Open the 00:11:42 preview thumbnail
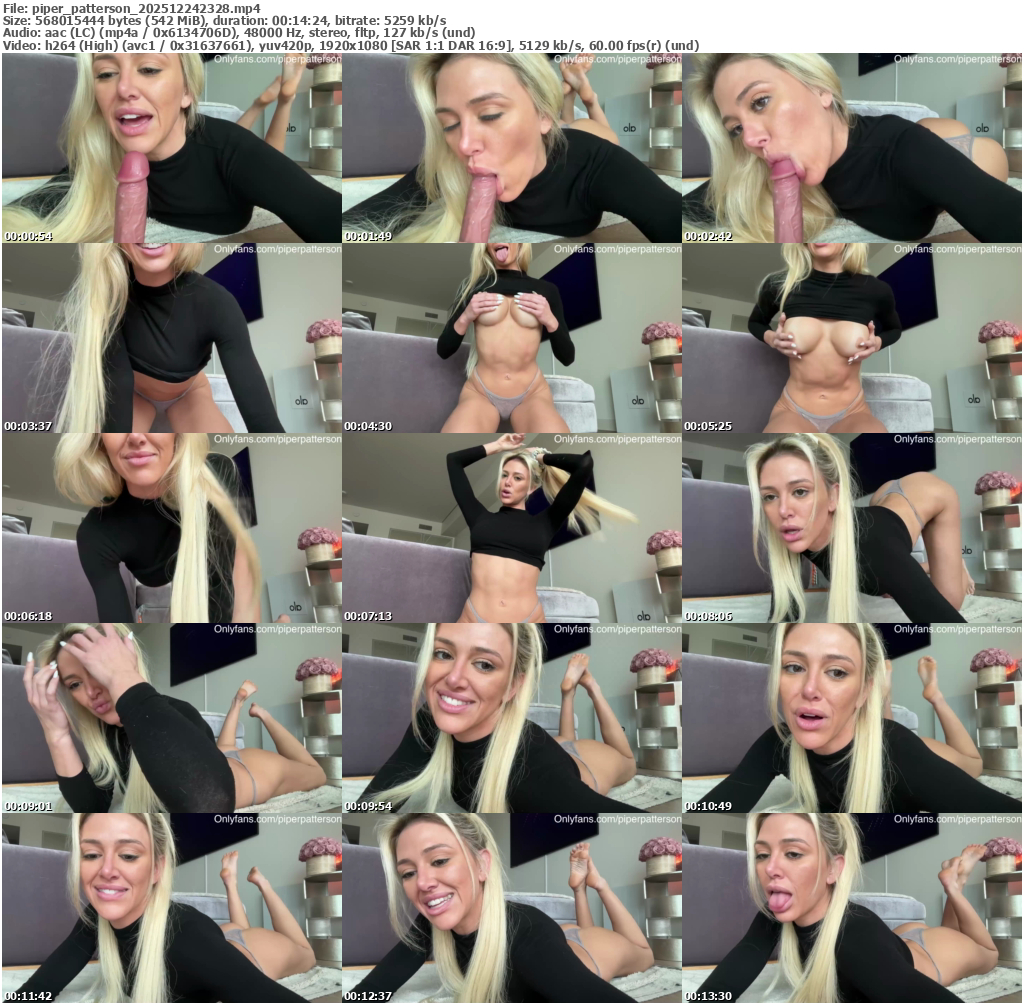 pyautogui.click(x=171, y=908)
